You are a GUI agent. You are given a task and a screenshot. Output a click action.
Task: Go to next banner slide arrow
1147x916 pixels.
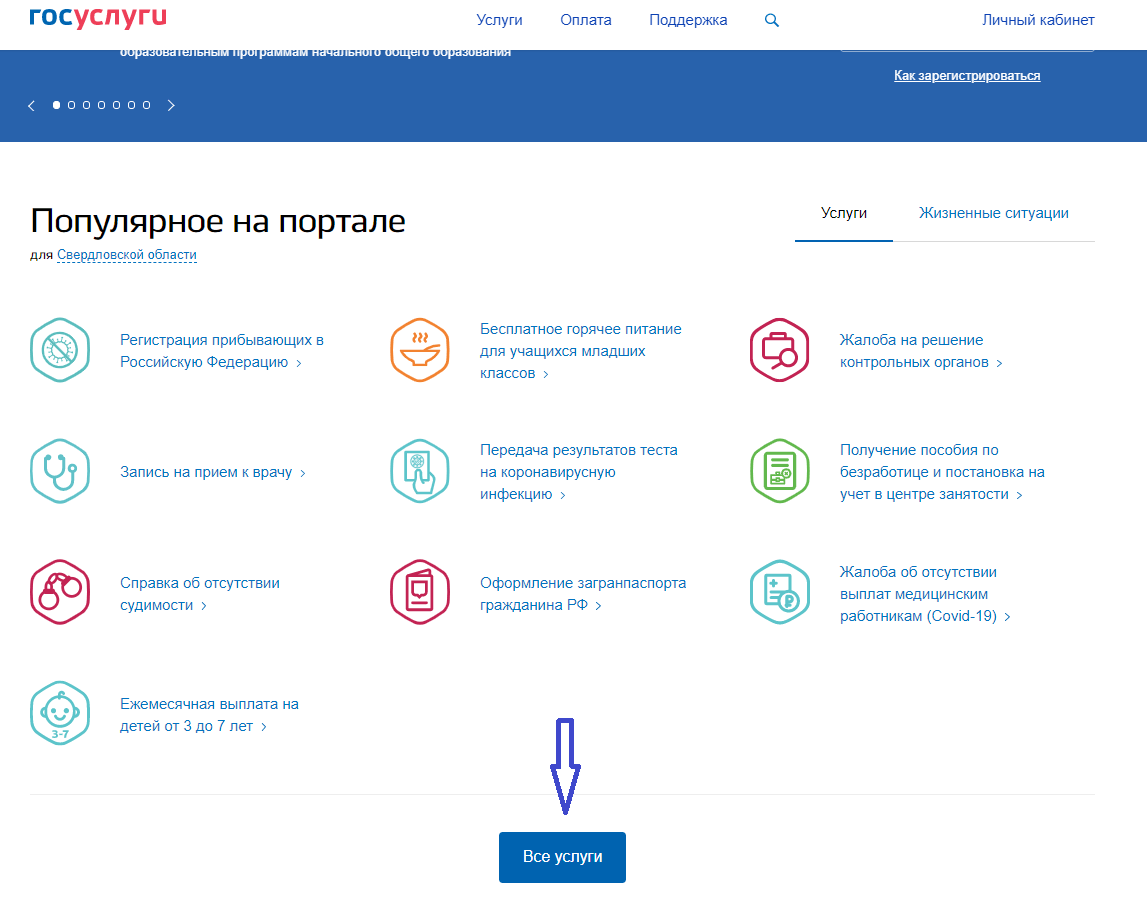pyautogui.click(x=171, y=105)
